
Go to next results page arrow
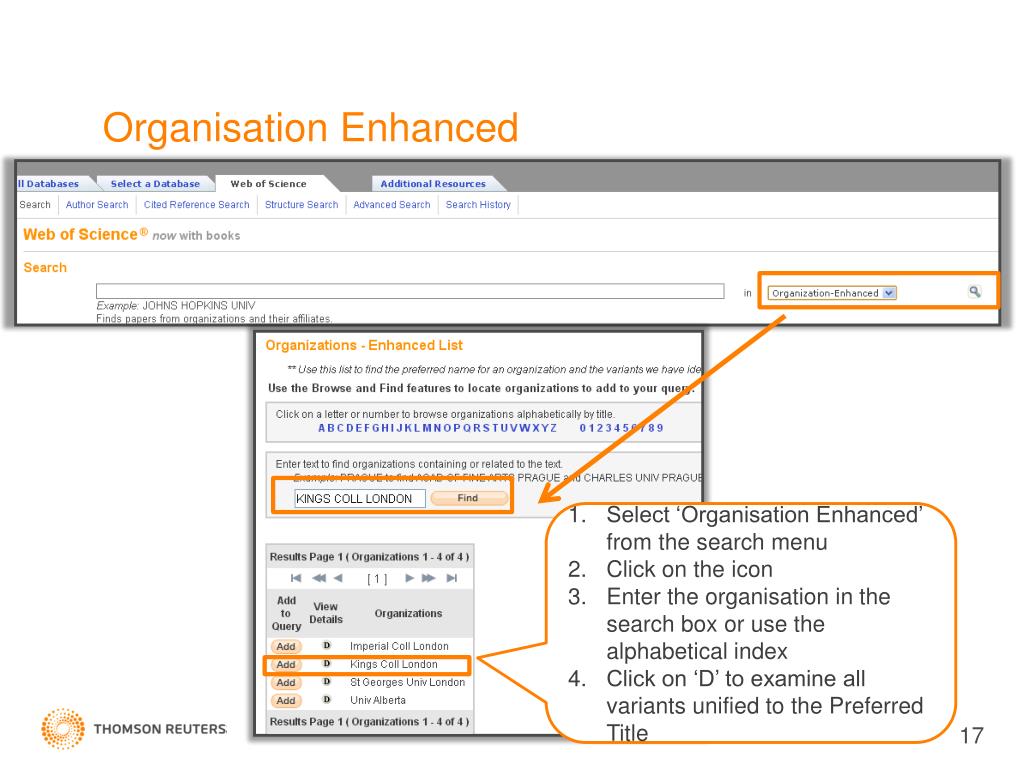click(x=409, y=578)
